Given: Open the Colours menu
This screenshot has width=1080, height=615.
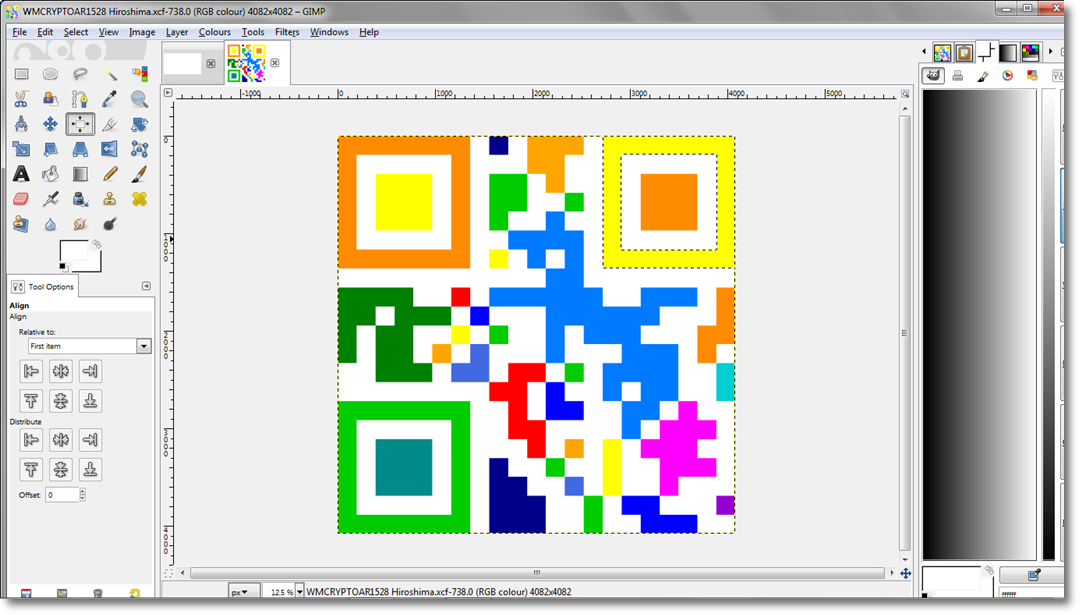Looking at the screenshot, I should pos(214,32).
